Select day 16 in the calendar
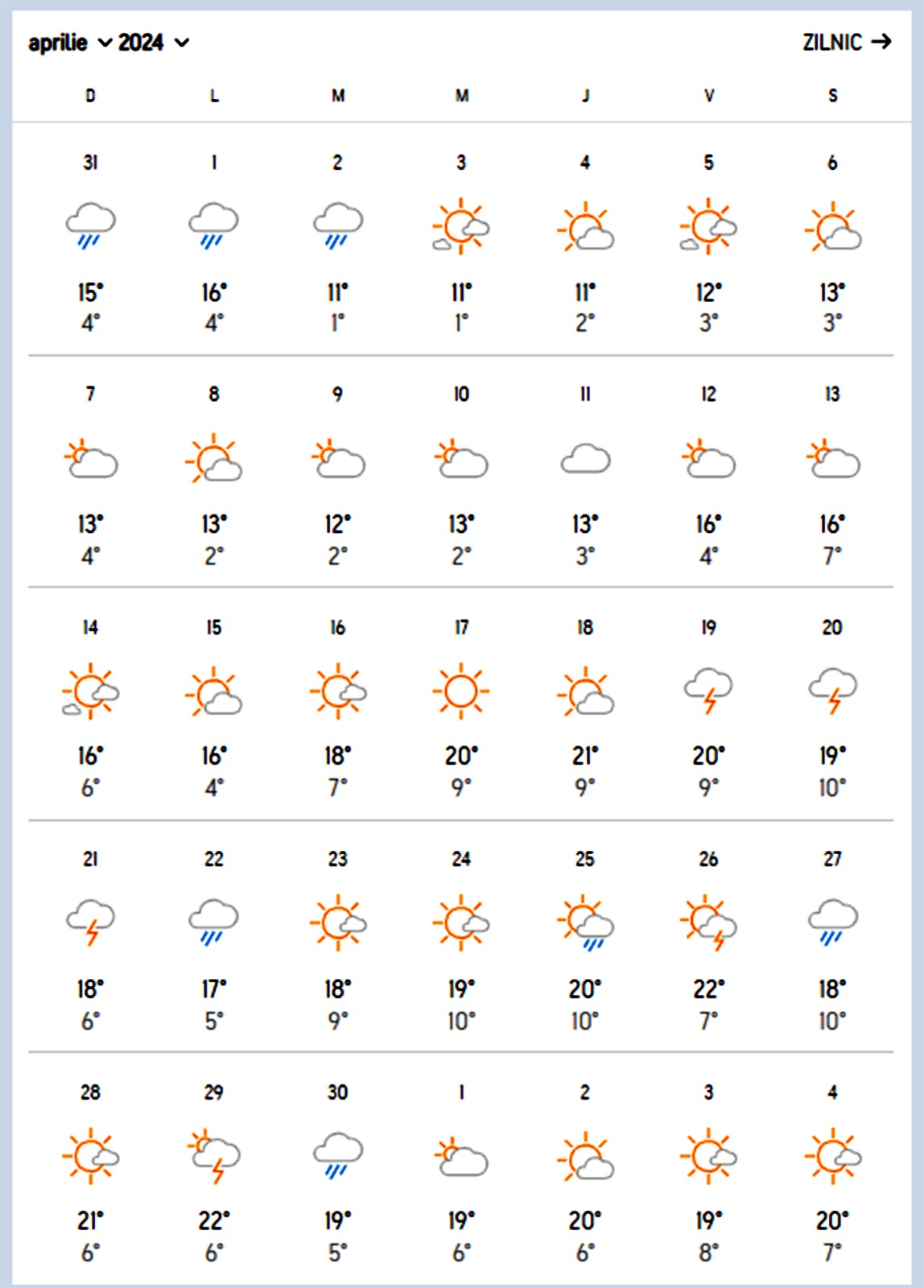Image resolution: width=924 pixels, height=1288 pixels. [337, 628]
